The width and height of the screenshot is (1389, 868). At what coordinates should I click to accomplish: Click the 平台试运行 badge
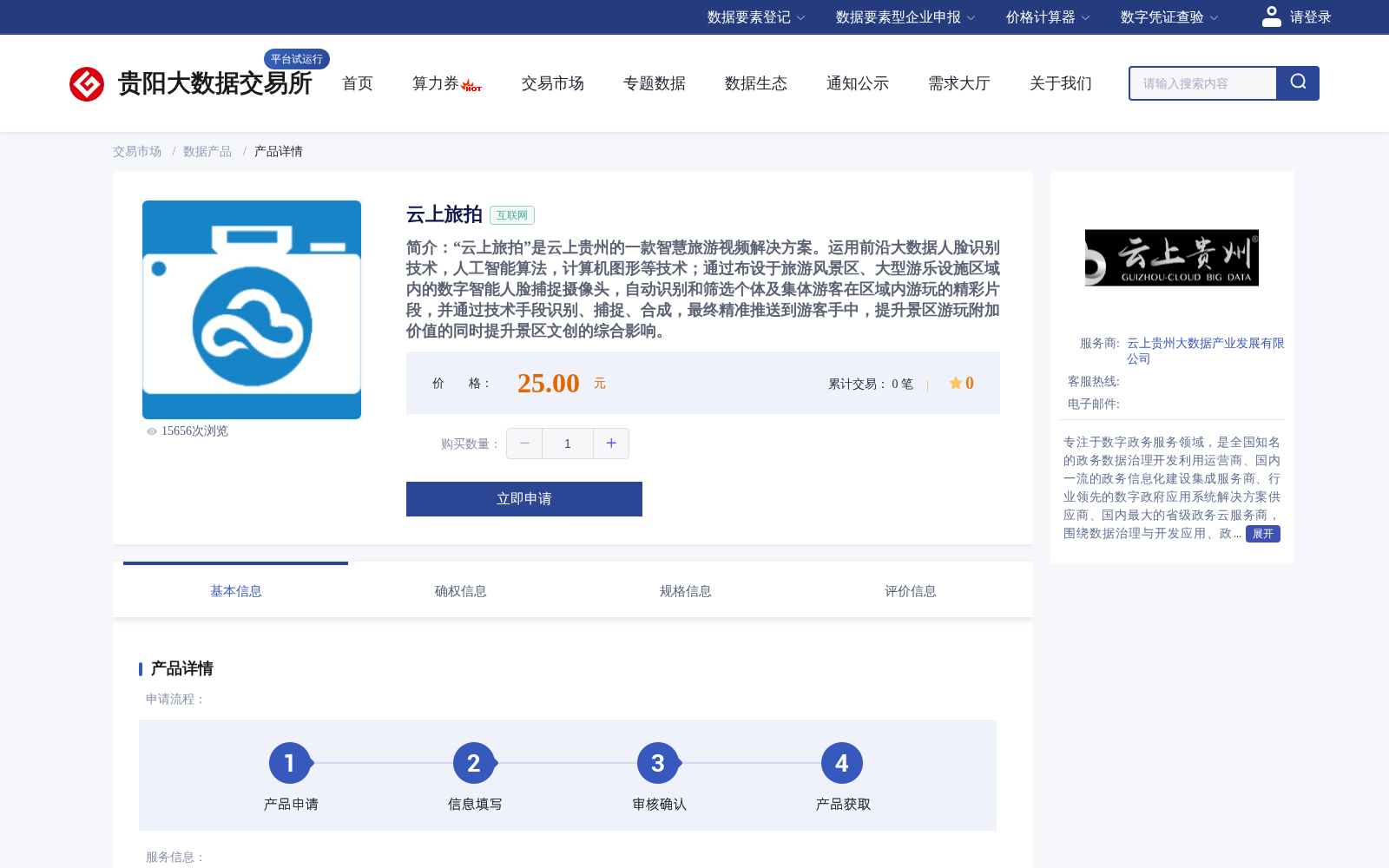click(x=297, y=59)
